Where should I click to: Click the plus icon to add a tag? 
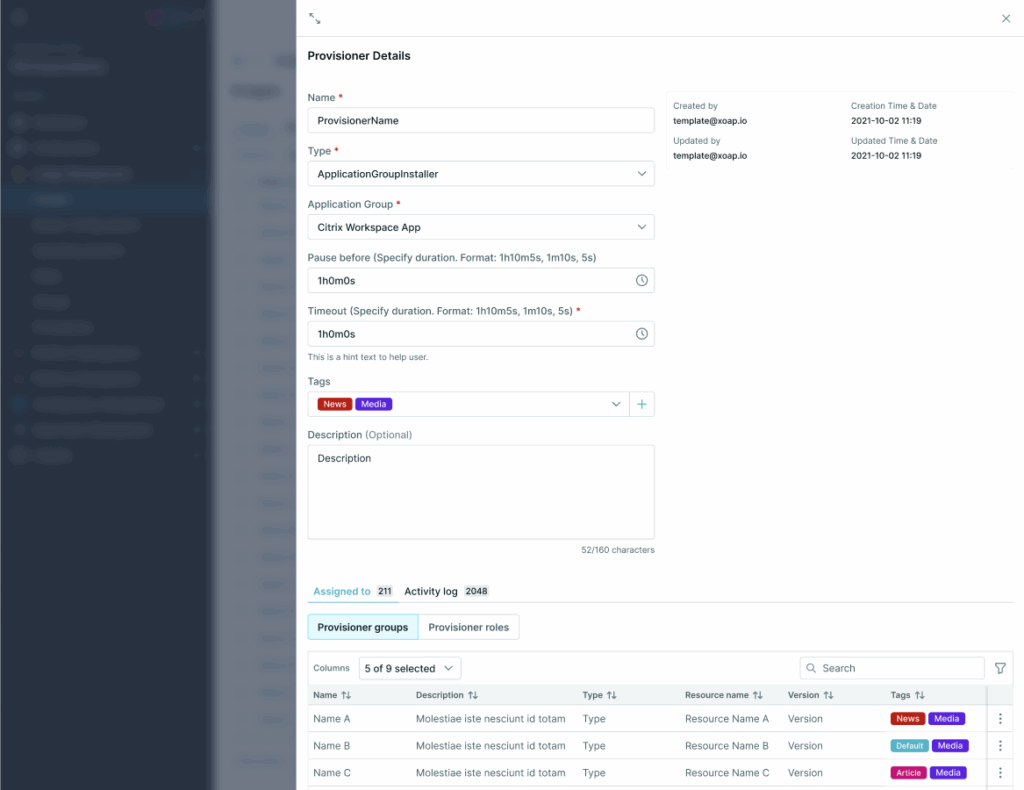tap(642, 403)
